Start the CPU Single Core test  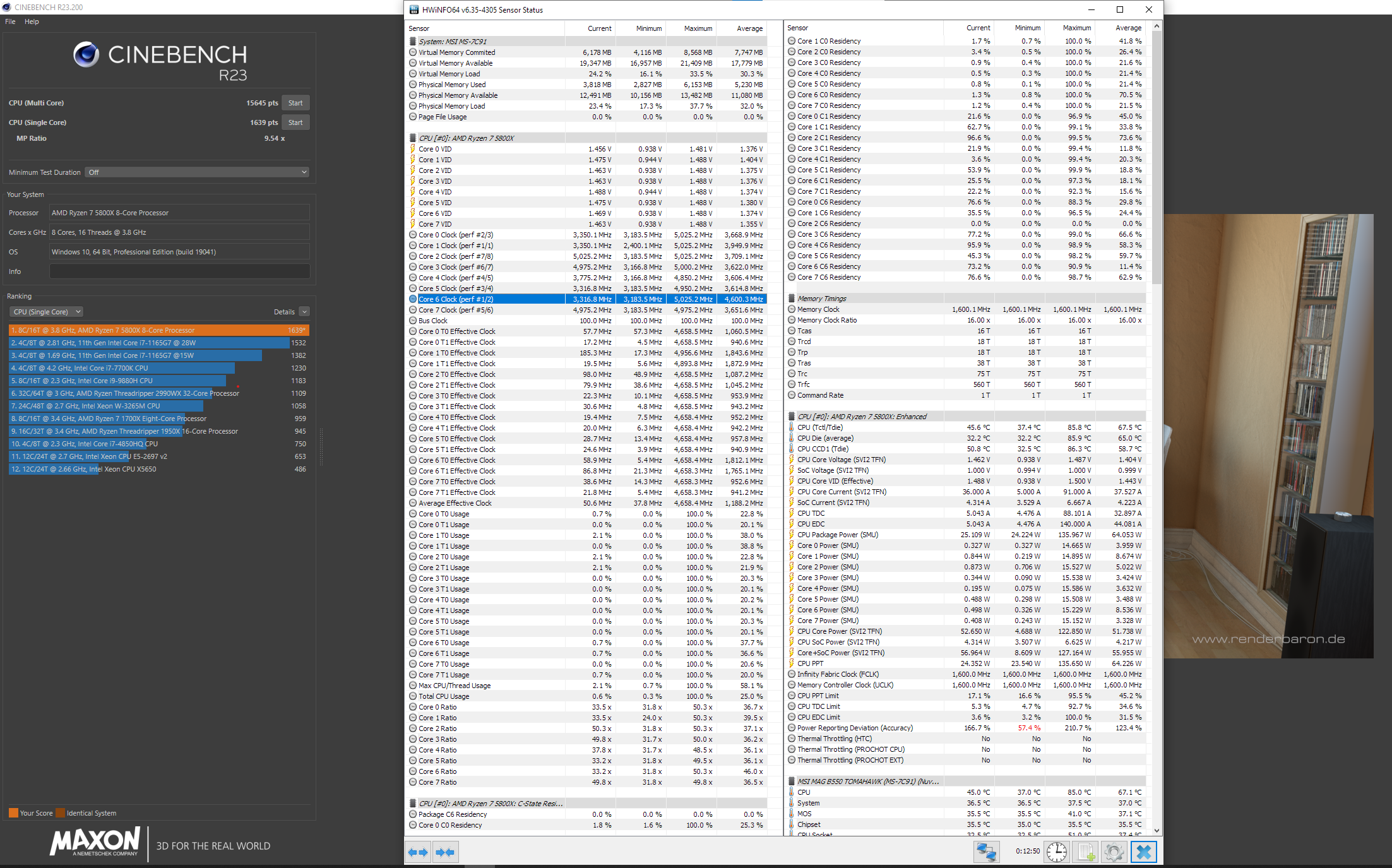[x=295, y=122]
